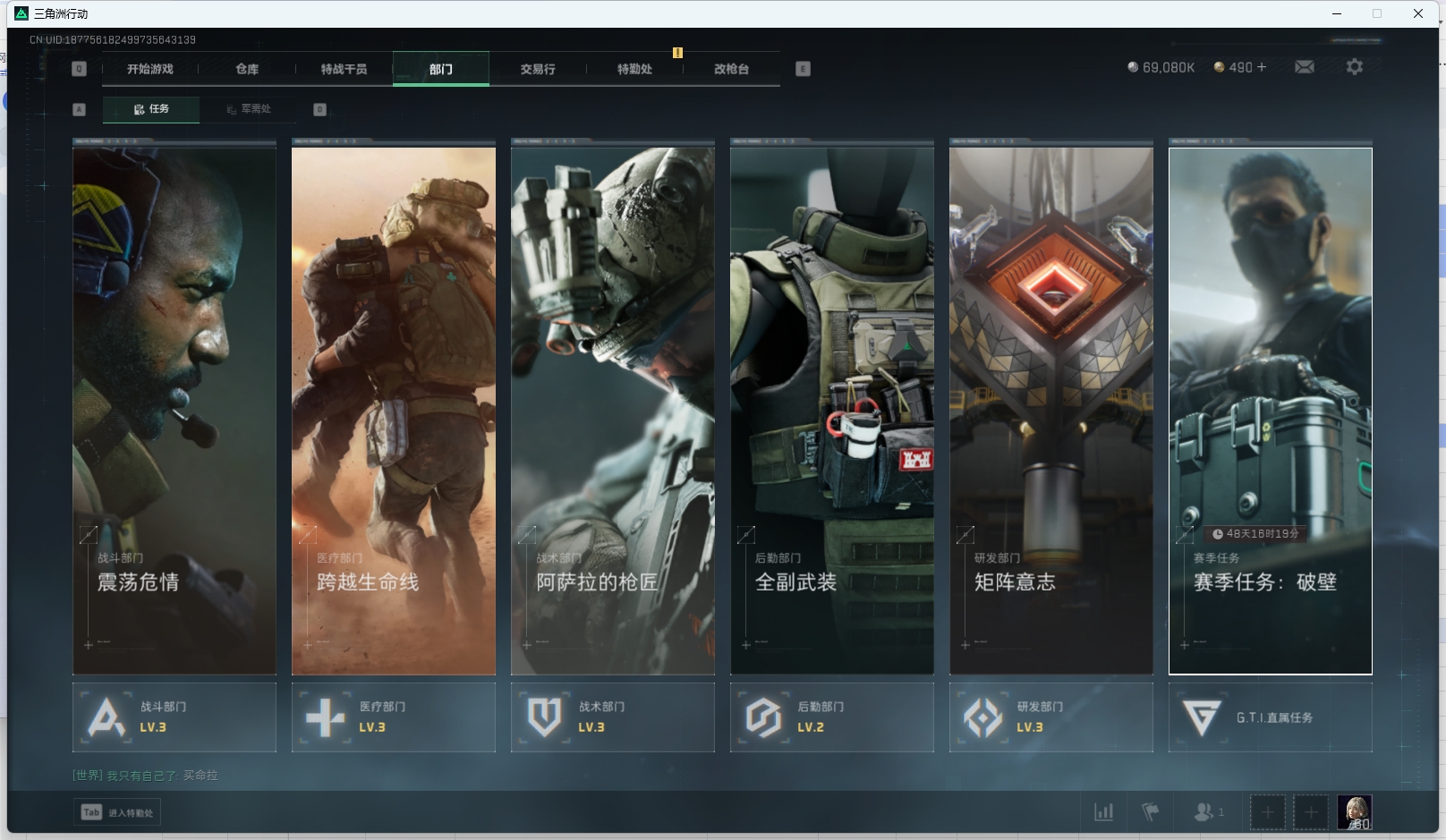Click the 48天16时19分 timer label
1446x840 pixels.
tap(1255, 534)
